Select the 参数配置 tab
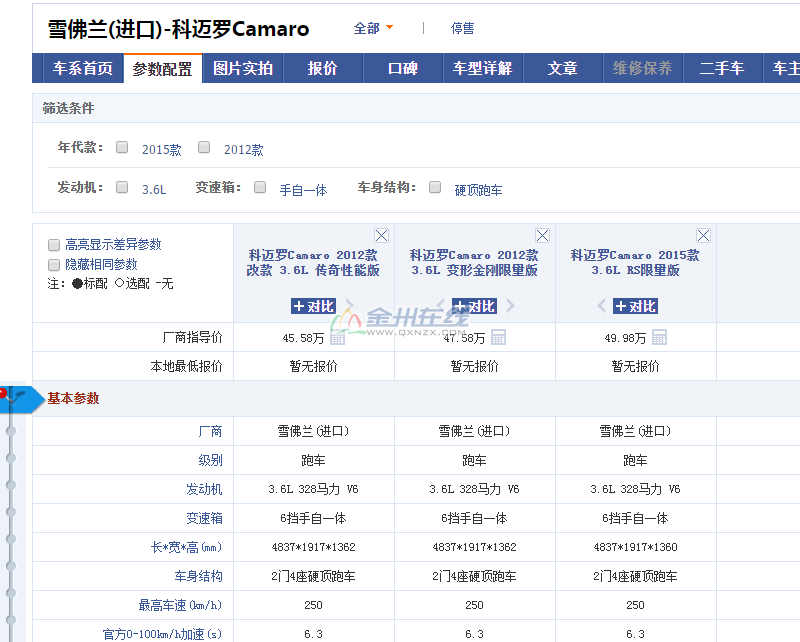Viewport: 800px width, 642px height. click(163, 68)
